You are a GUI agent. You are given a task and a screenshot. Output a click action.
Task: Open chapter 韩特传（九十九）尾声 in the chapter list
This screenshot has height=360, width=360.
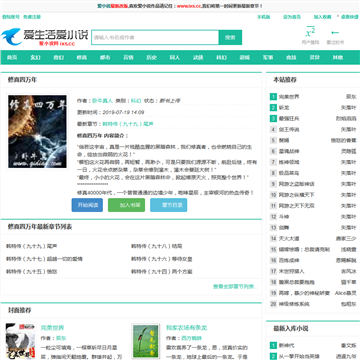tap(32, 246)
